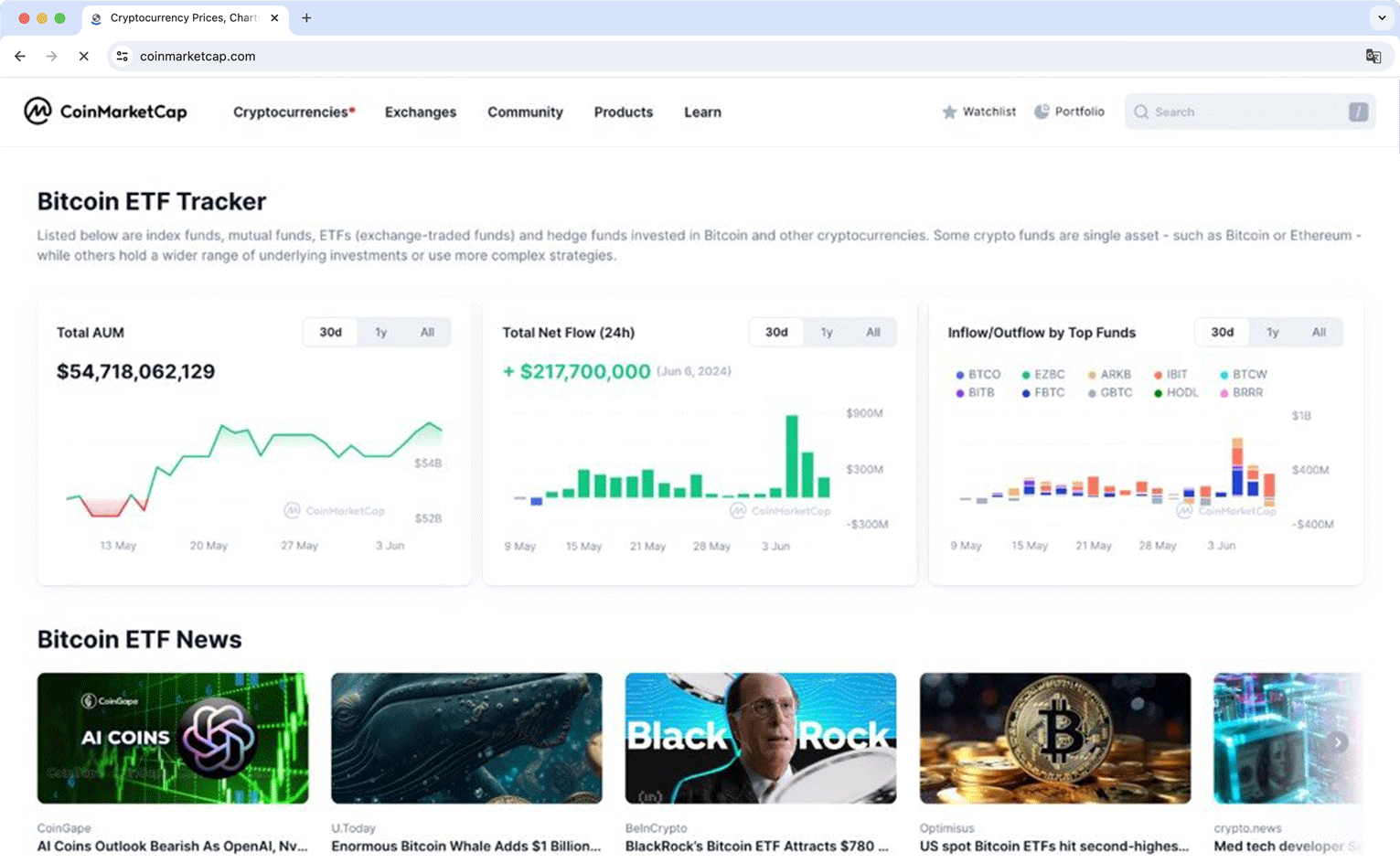Open the Exchanges menu item

point(420,112)
